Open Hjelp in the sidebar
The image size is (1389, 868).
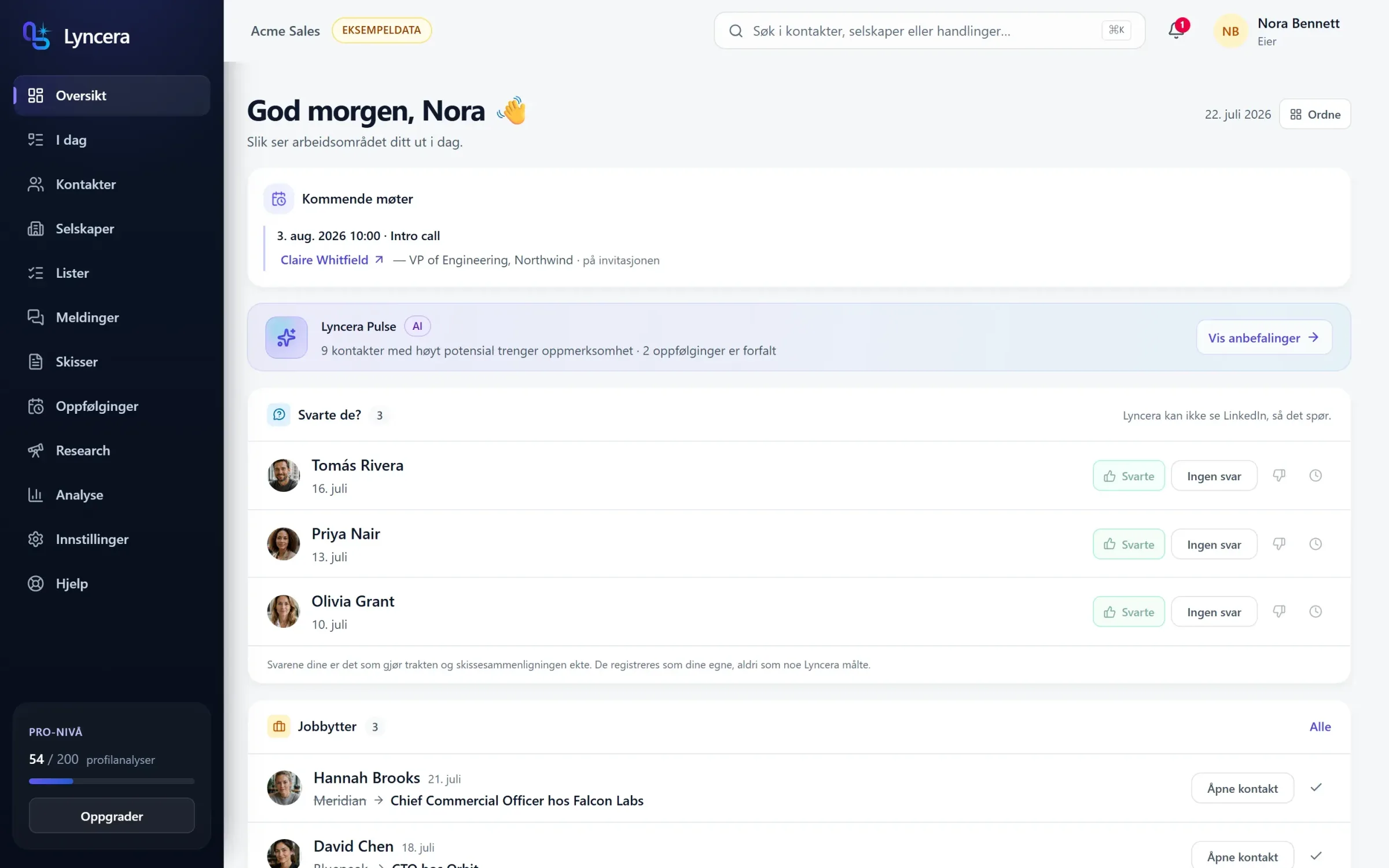tap(112, 583)
